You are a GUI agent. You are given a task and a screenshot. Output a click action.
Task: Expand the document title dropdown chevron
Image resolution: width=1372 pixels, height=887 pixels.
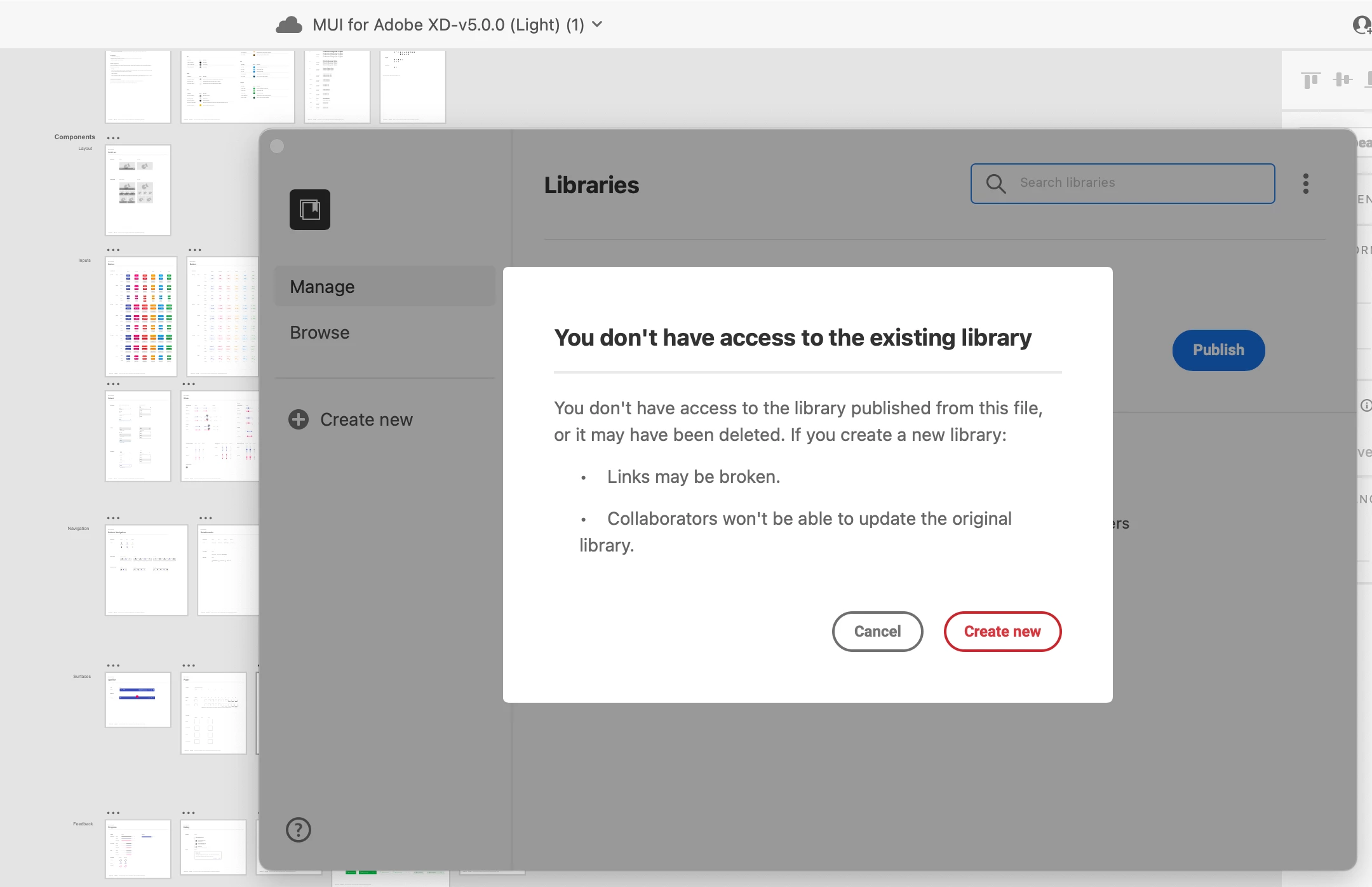tap(597, 25)
